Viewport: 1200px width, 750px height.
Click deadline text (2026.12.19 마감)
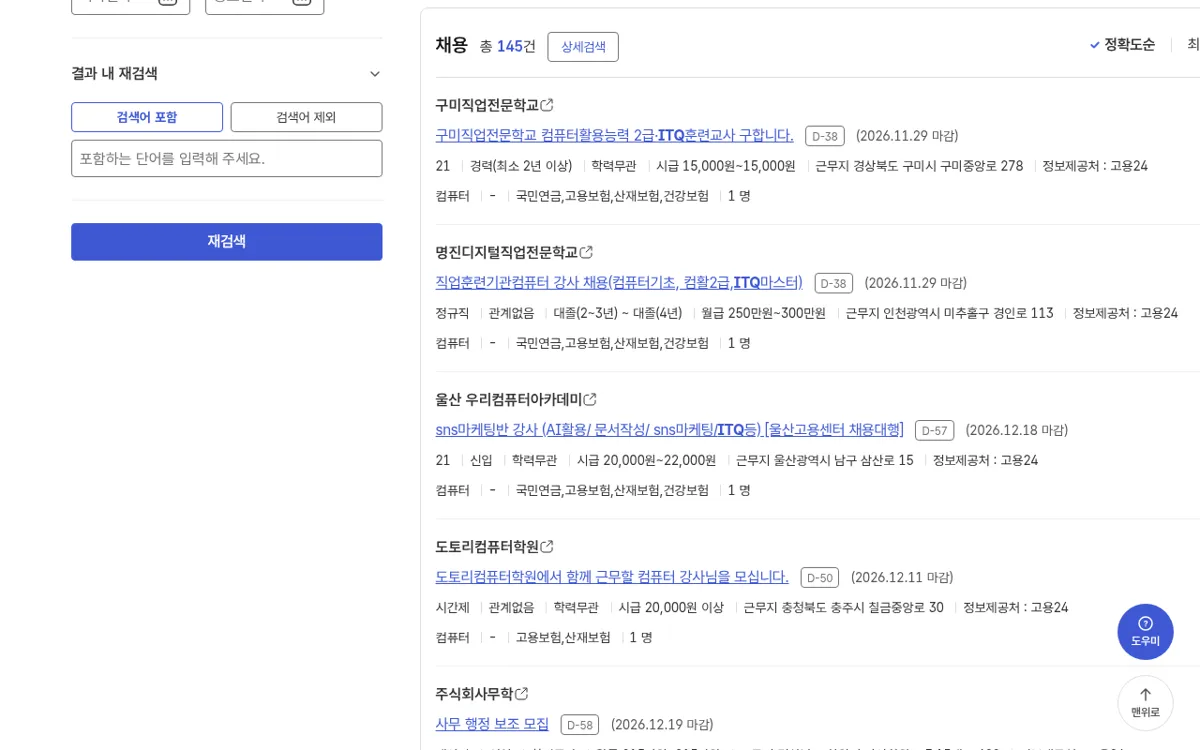662,724
